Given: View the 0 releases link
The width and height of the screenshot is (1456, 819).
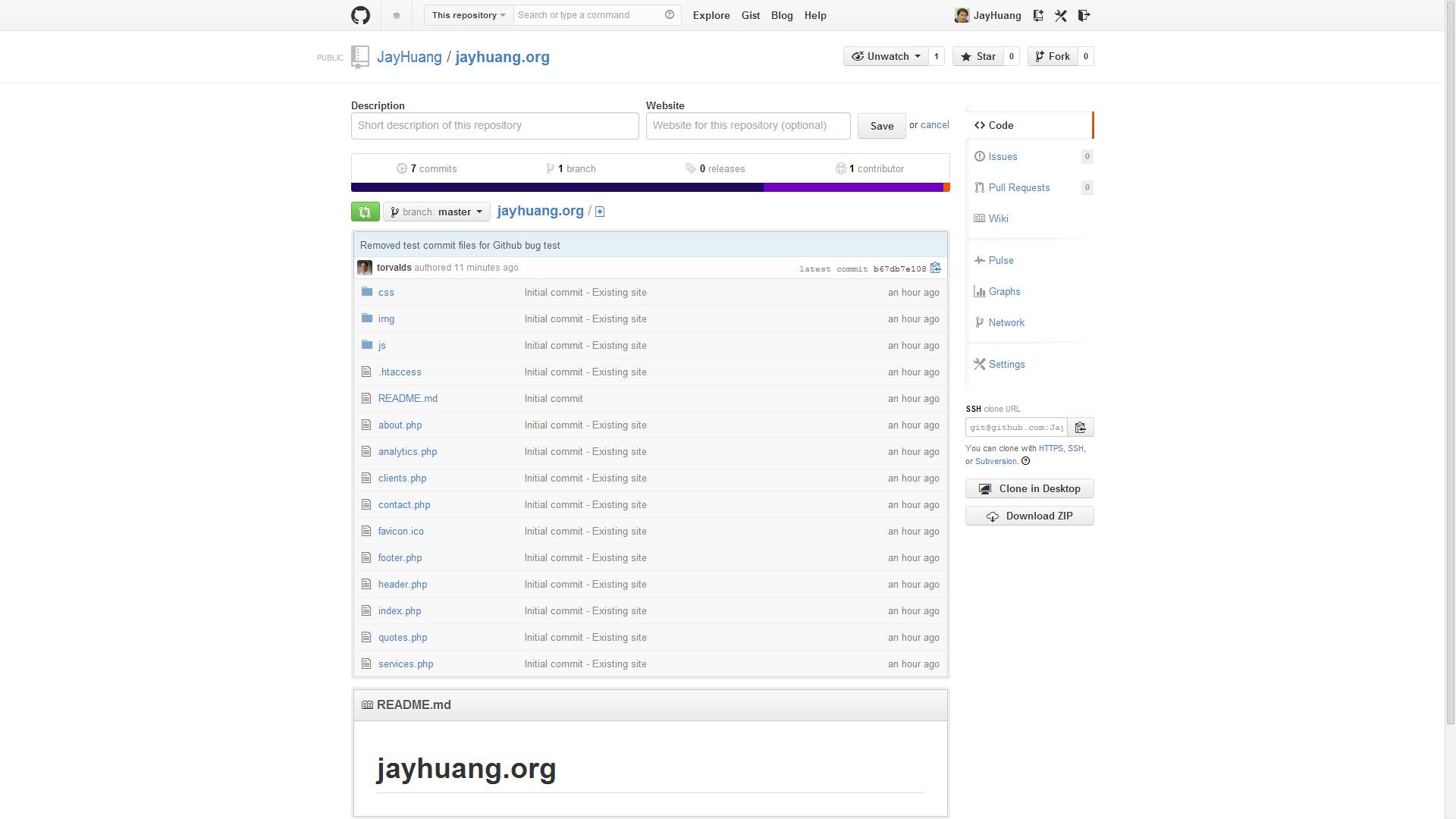Looking at the screenshot, I should [715, 168].
